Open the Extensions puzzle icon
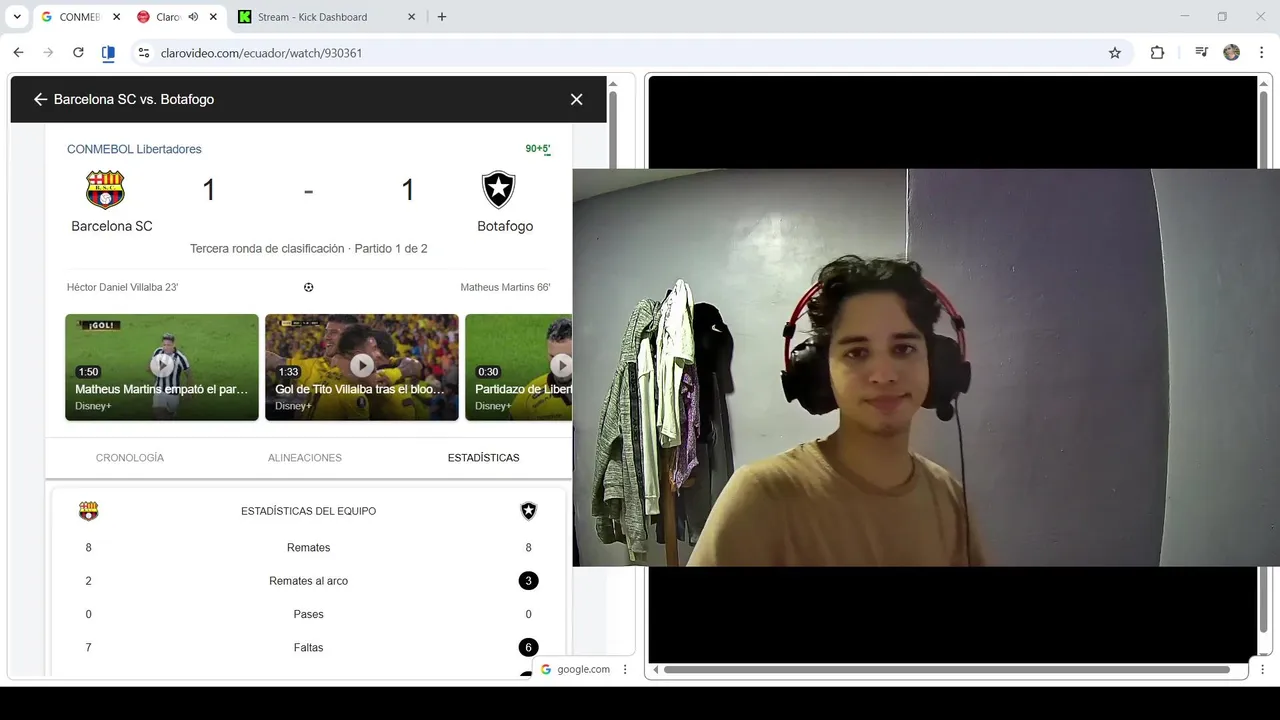The height and width of the screenshot is (720, 1280). tap(1157, 53)
